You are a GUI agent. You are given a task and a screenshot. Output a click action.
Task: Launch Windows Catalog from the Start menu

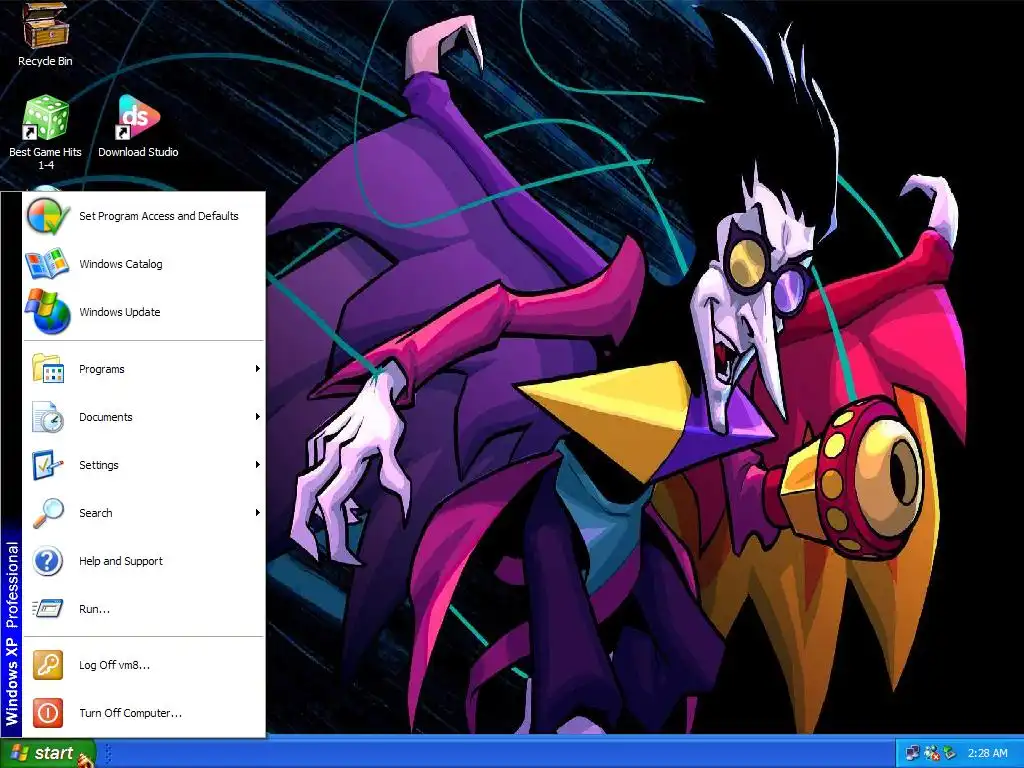click(x=144, y=264)
